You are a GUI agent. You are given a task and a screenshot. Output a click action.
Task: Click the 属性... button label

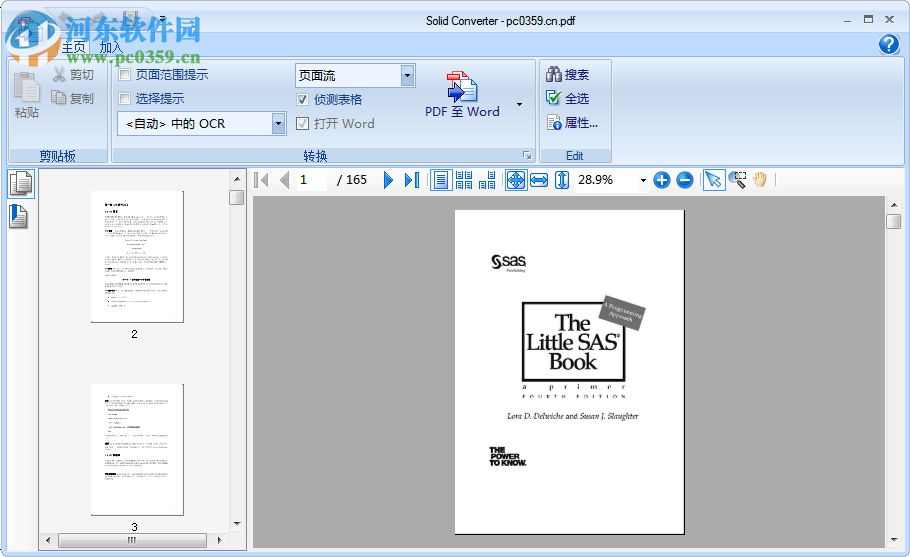(x=581, y=122)
